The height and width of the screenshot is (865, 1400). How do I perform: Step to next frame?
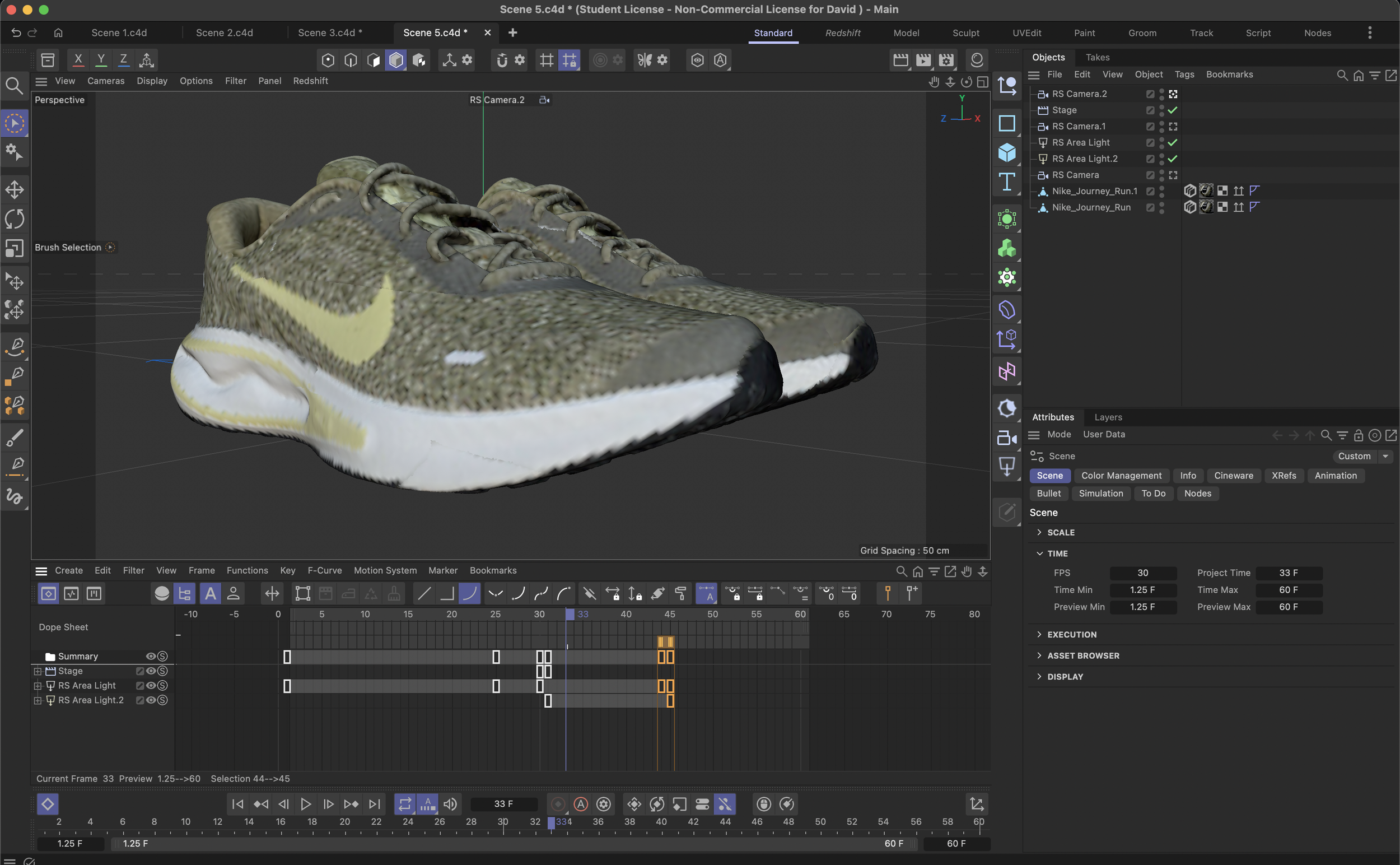pyautogui.click(x=329, y=804)
